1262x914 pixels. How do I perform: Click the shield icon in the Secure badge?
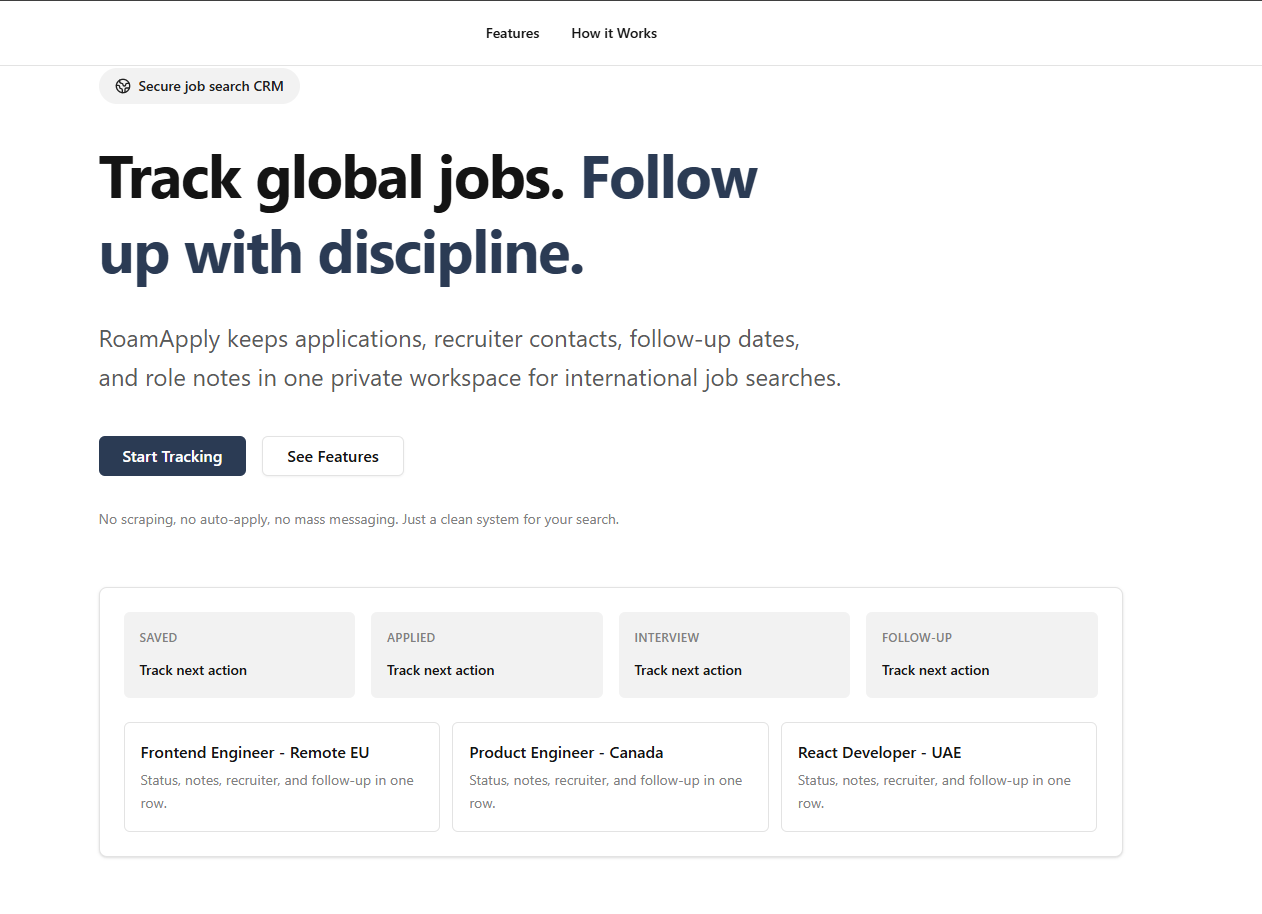point(123,86)
